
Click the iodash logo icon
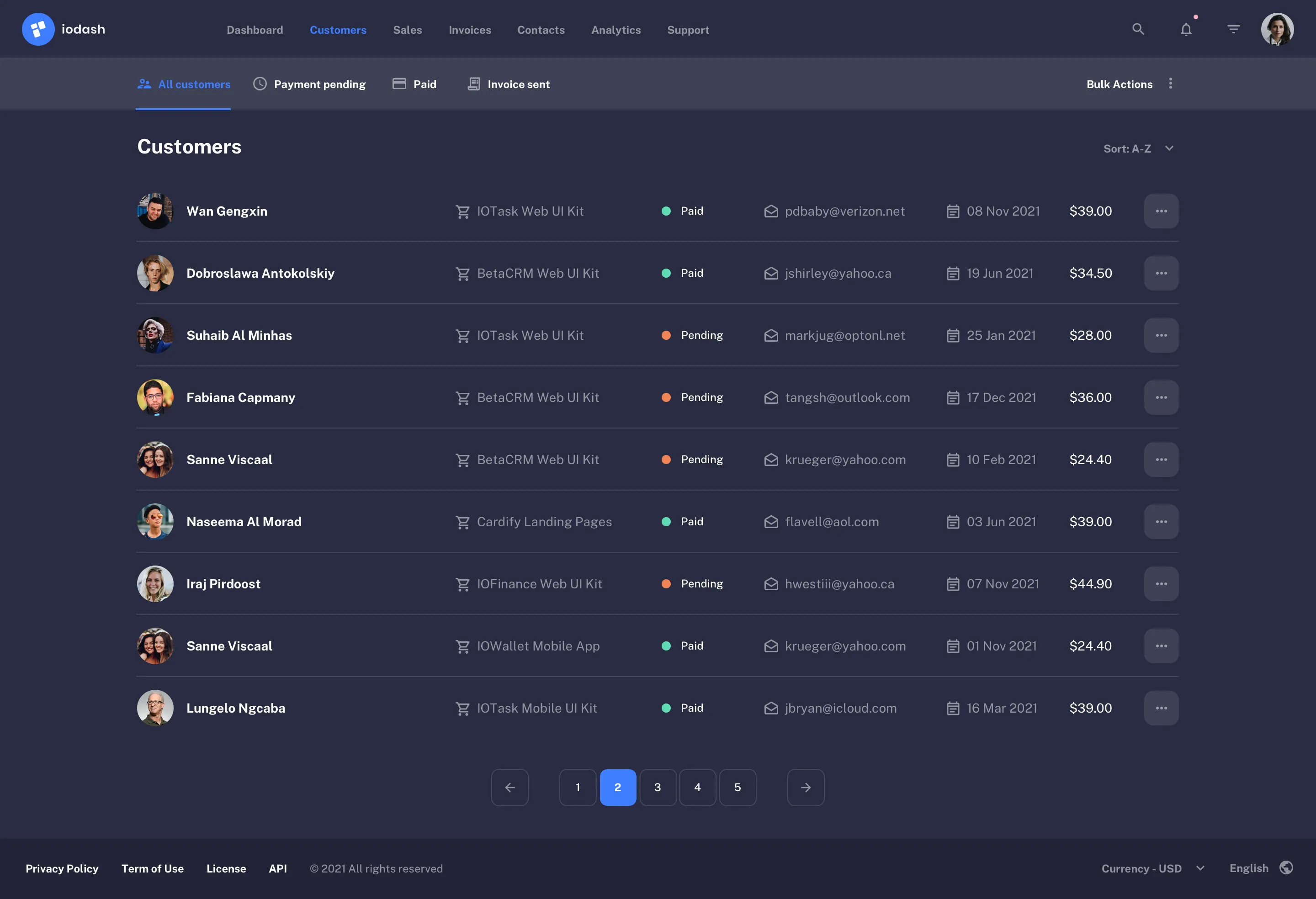(x=38, y=29)
